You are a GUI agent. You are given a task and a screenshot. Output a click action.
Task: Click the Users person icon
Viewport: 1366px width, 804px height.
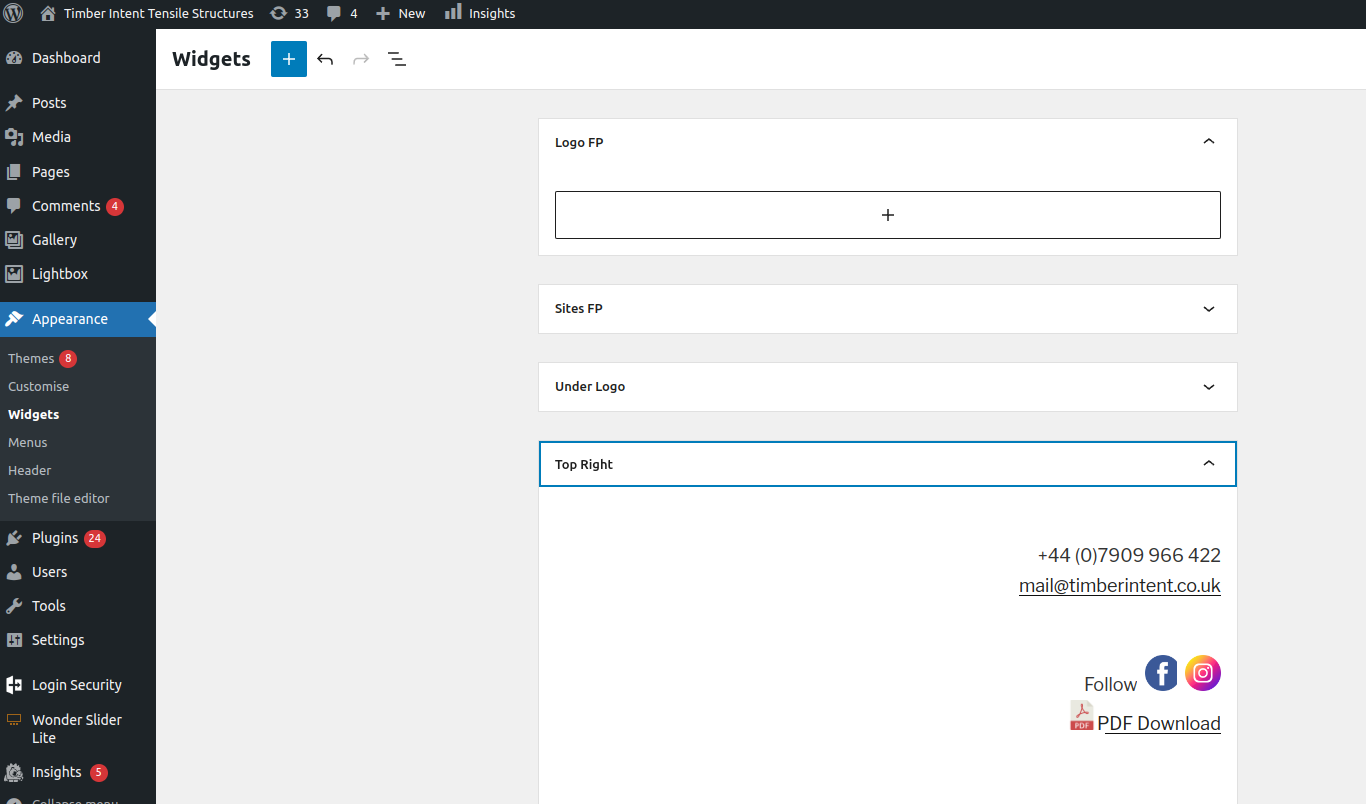(x=14, y=572)
